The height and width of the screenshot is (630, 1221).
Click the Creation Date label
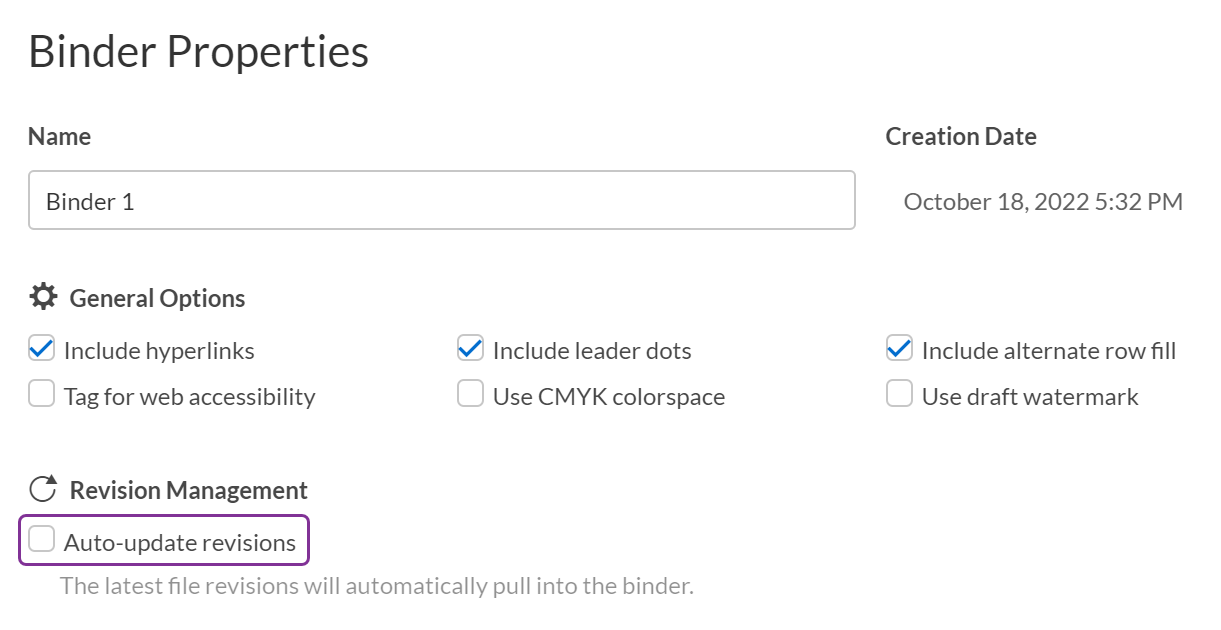[960, 136]
